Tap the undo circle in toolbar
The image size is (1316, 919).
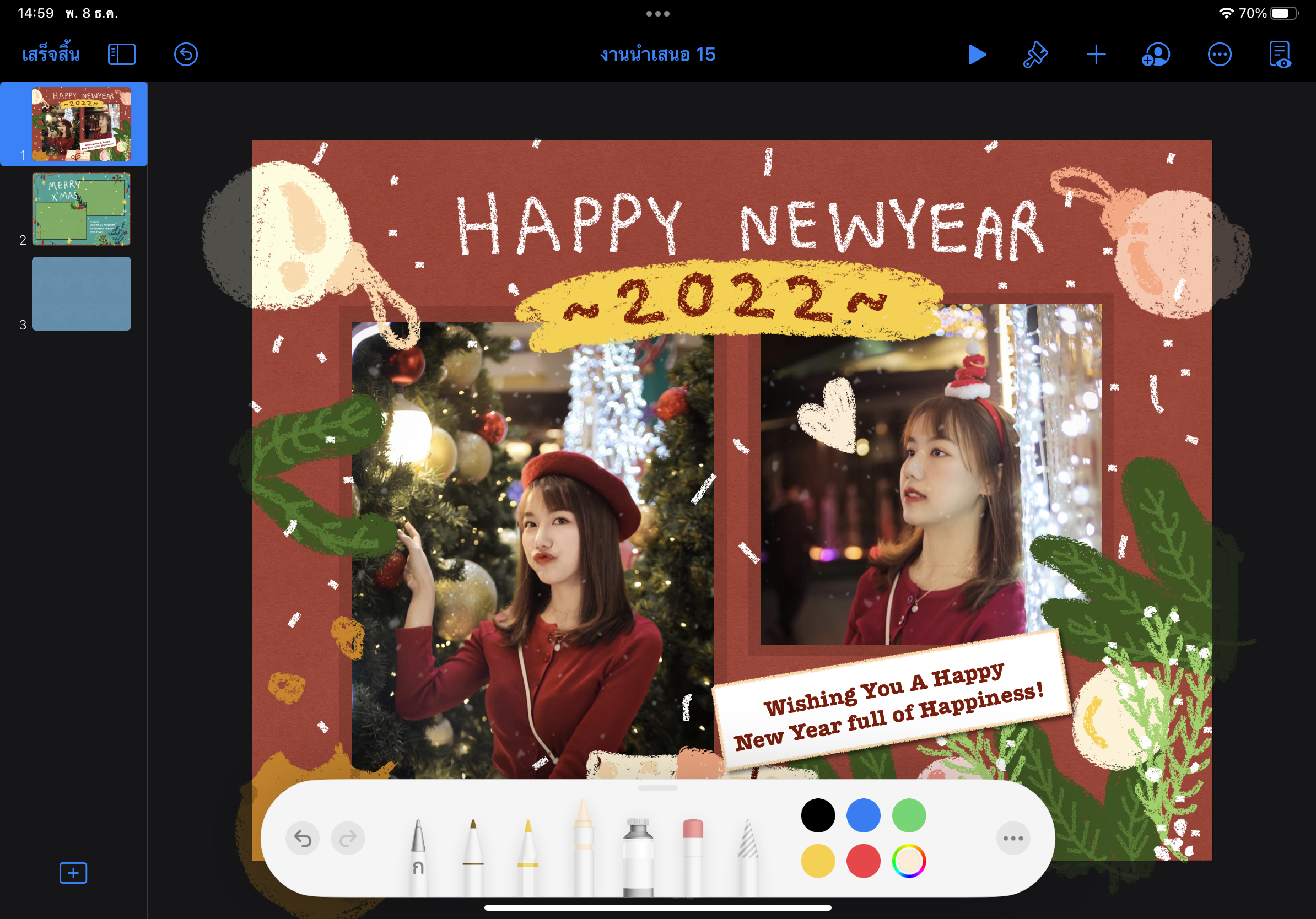(x=186, y=55)
